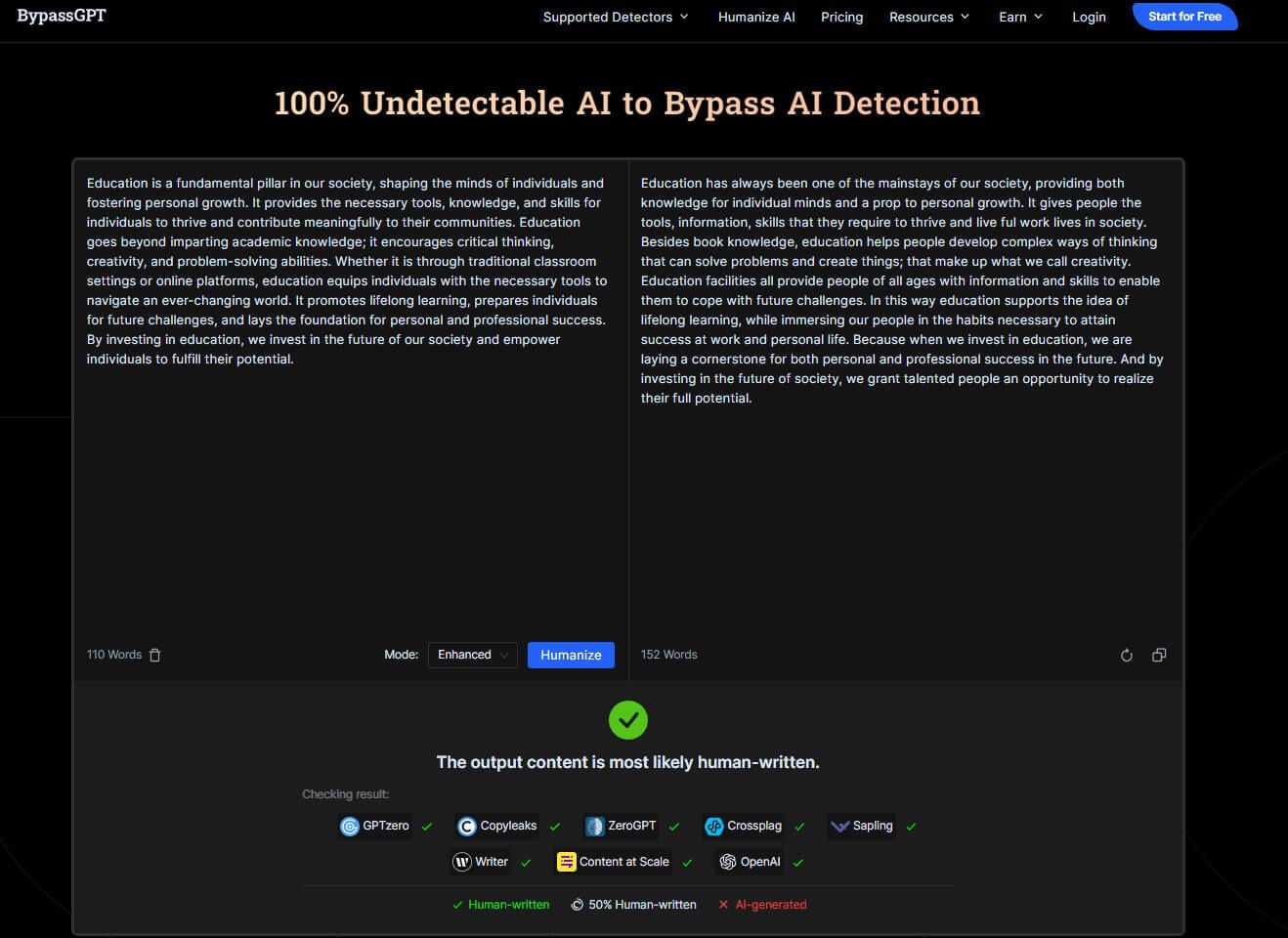Click the Content at Scale icon
This screenshot has width=1288, height=938.
pos(567,862)
